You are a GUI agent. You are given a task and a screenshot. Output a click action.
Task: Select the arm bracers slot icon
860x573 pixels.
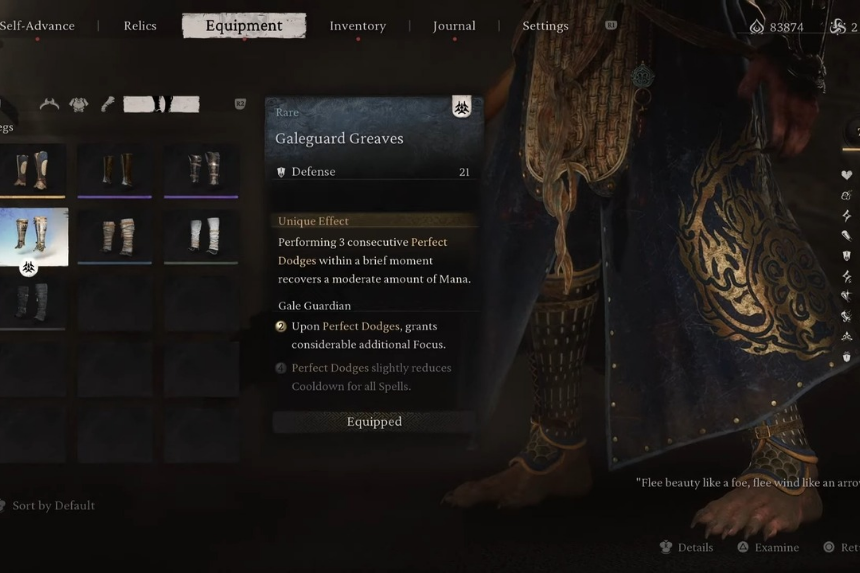[108, 104]
